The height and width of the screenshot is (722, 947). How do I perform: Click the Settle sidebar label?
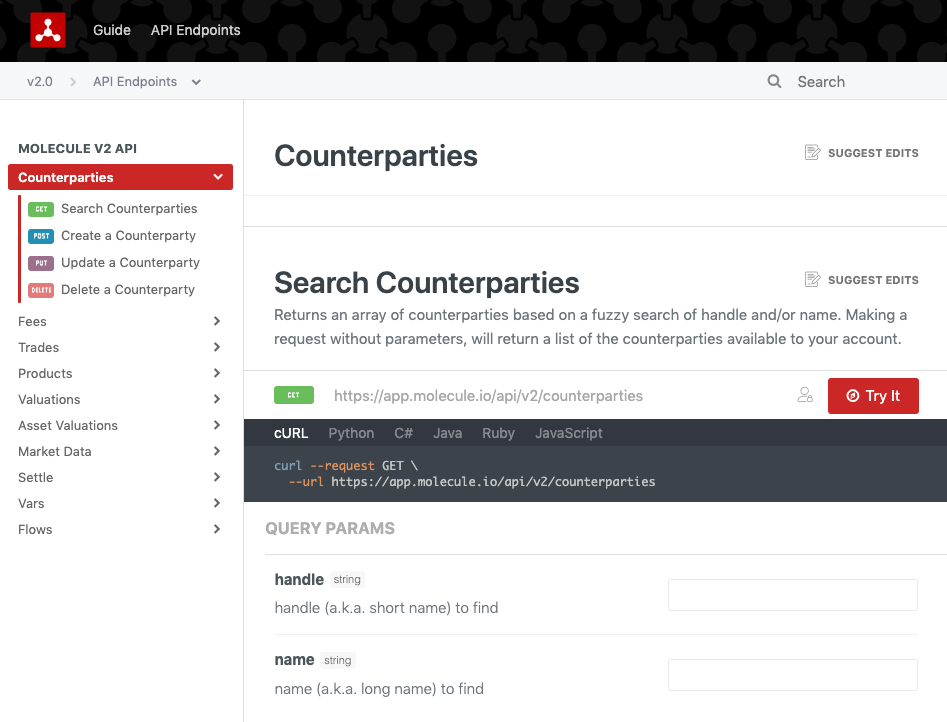[36, 477]
